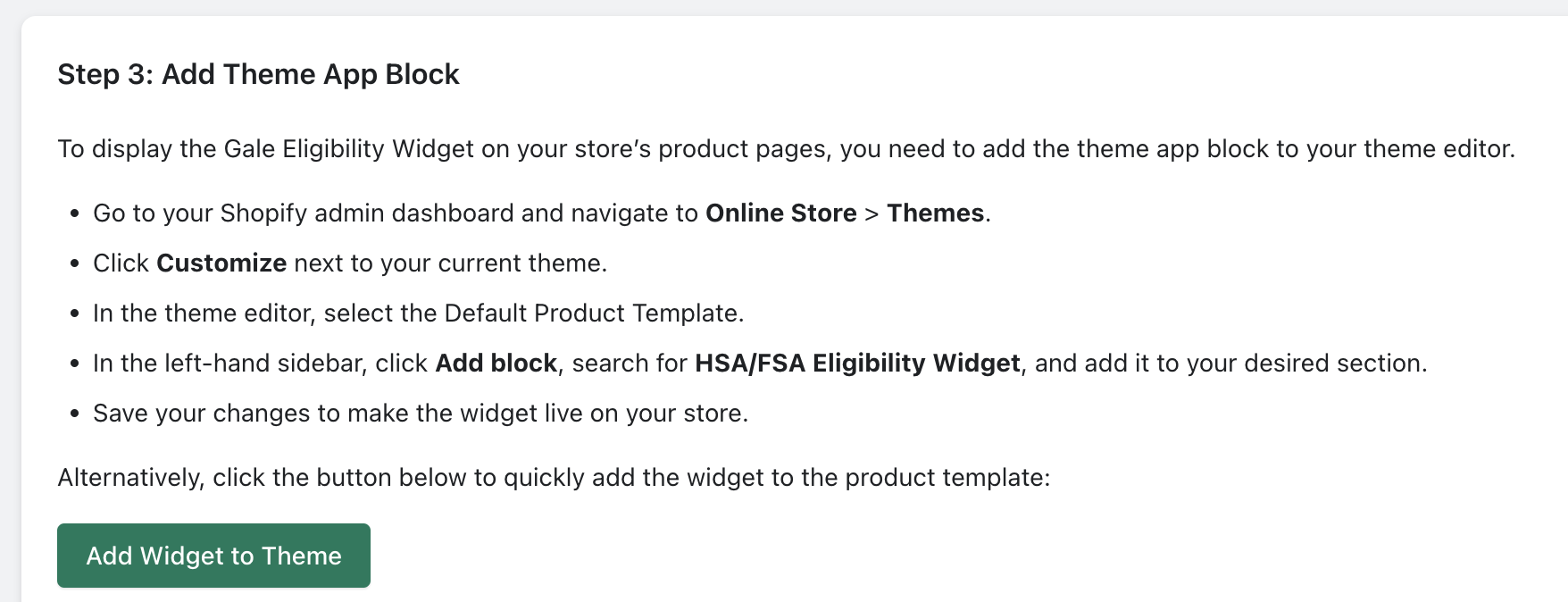Click the bold Add block text
This screenshot has width=1568, height=602.
coord(496,363)
